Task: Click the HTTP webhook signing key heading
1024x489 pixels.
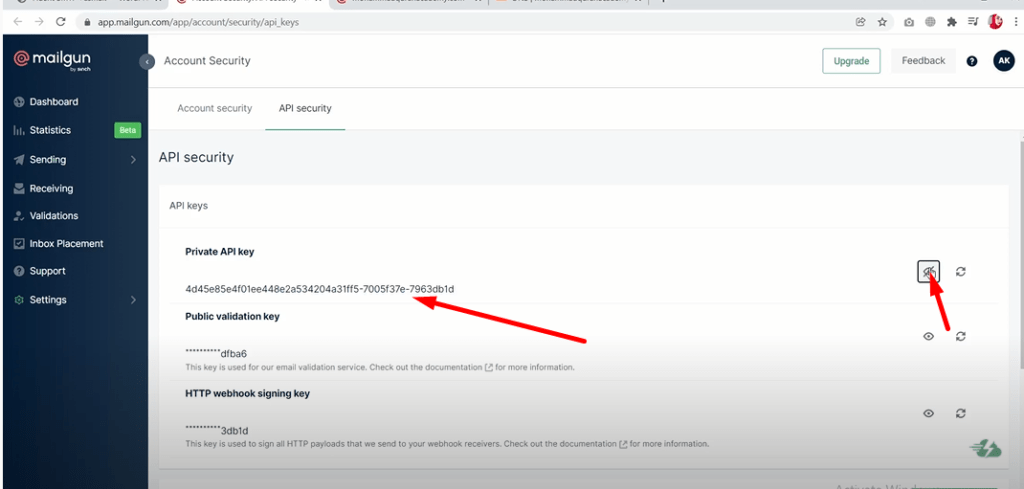Action: tap(248, 394)
